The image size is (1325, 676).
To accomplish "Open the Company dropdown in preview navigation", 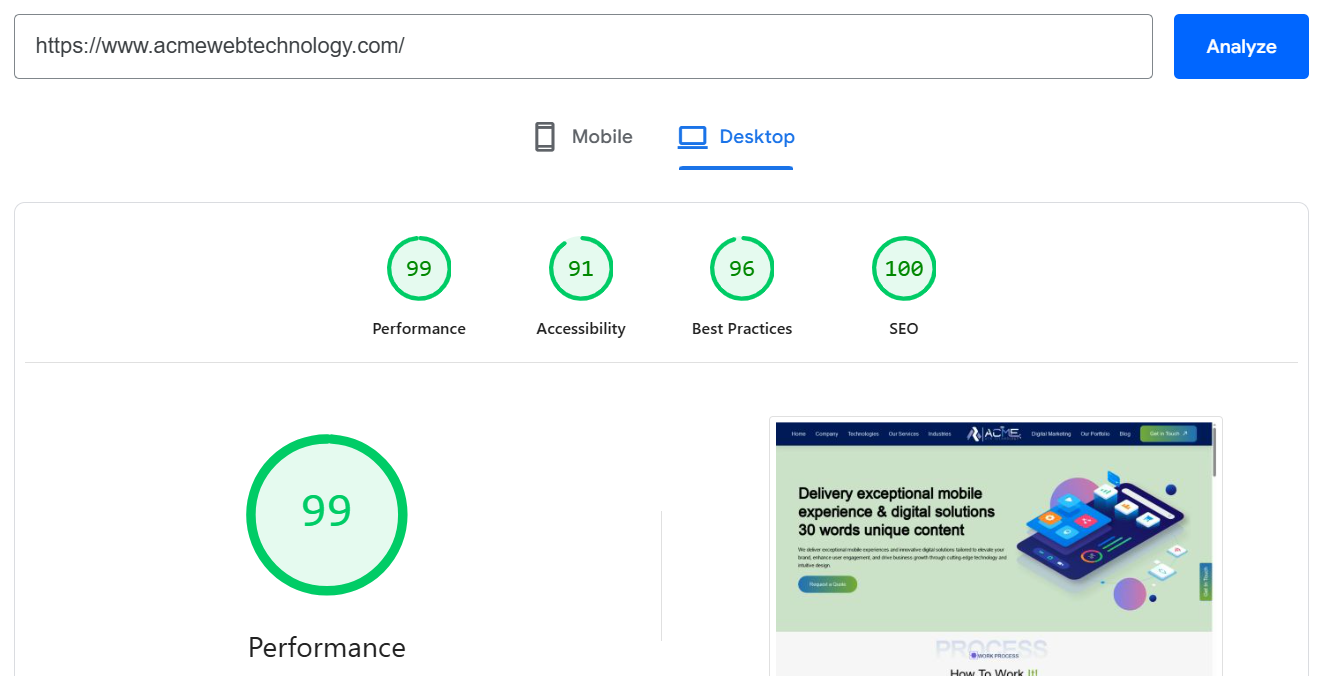I will click(827, 434).
